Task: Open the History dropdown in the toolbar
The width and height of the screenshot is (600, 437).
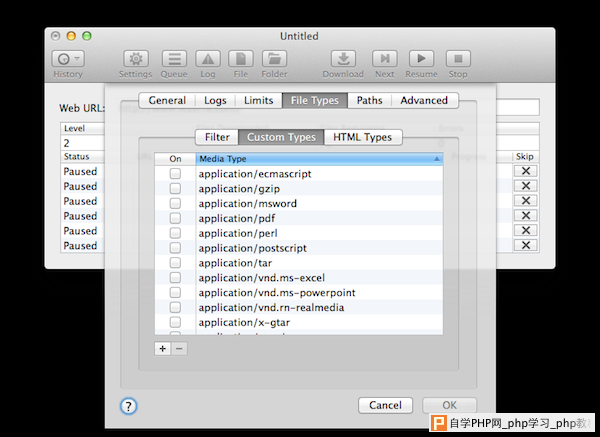Action: pyautogui.click(x=68, y=59)
